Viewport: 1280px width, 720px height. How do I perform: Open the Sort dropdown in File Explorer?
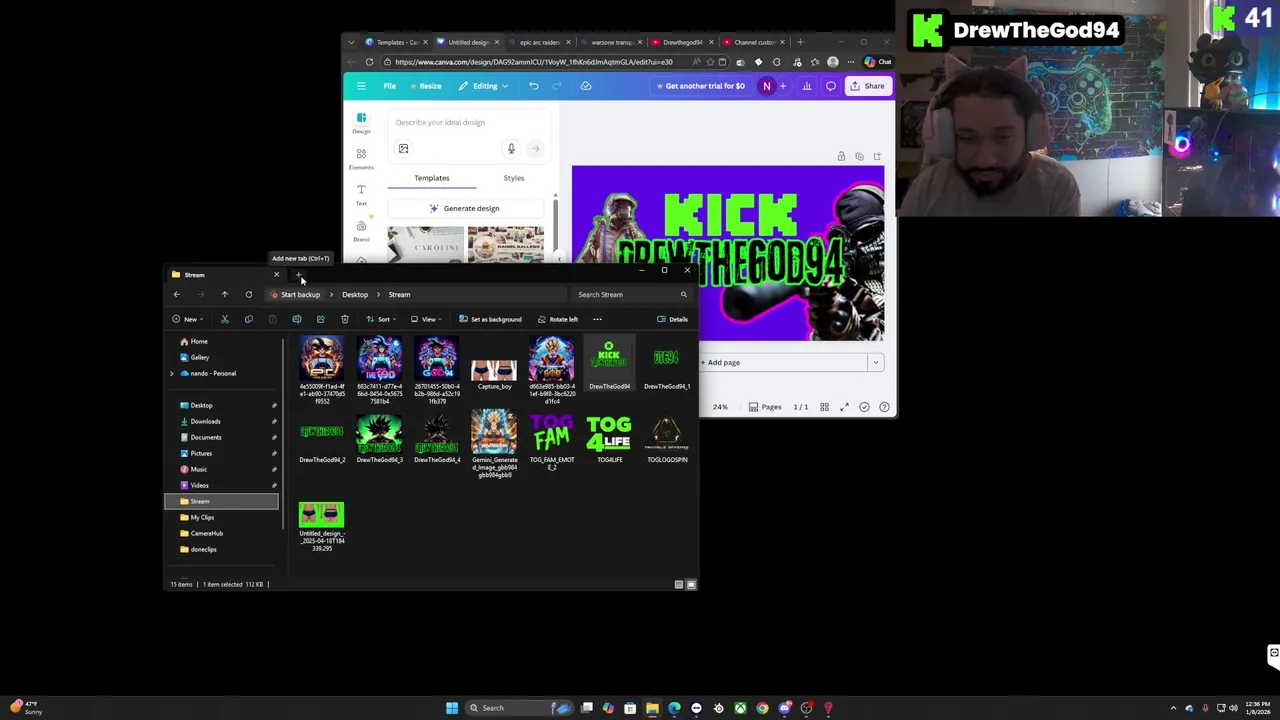click(x=381, y=319)
